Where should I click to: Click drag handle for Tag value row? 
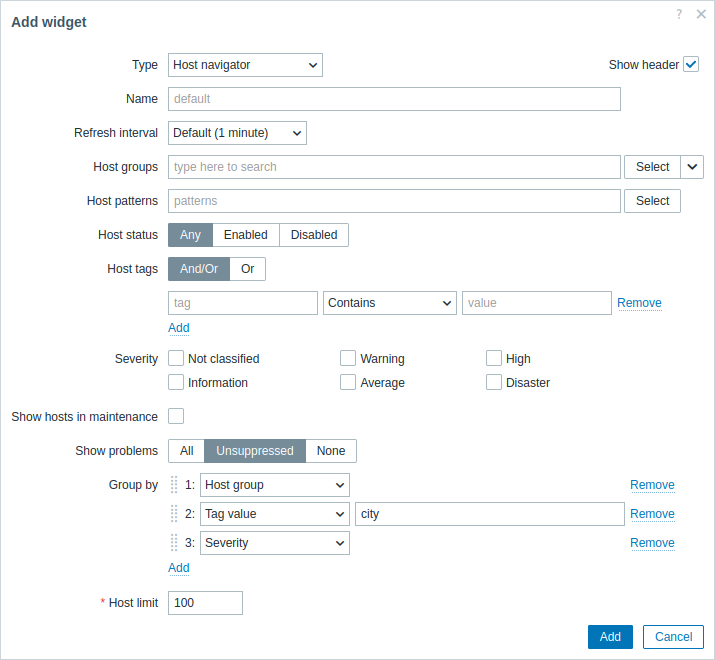click(174, 514)
